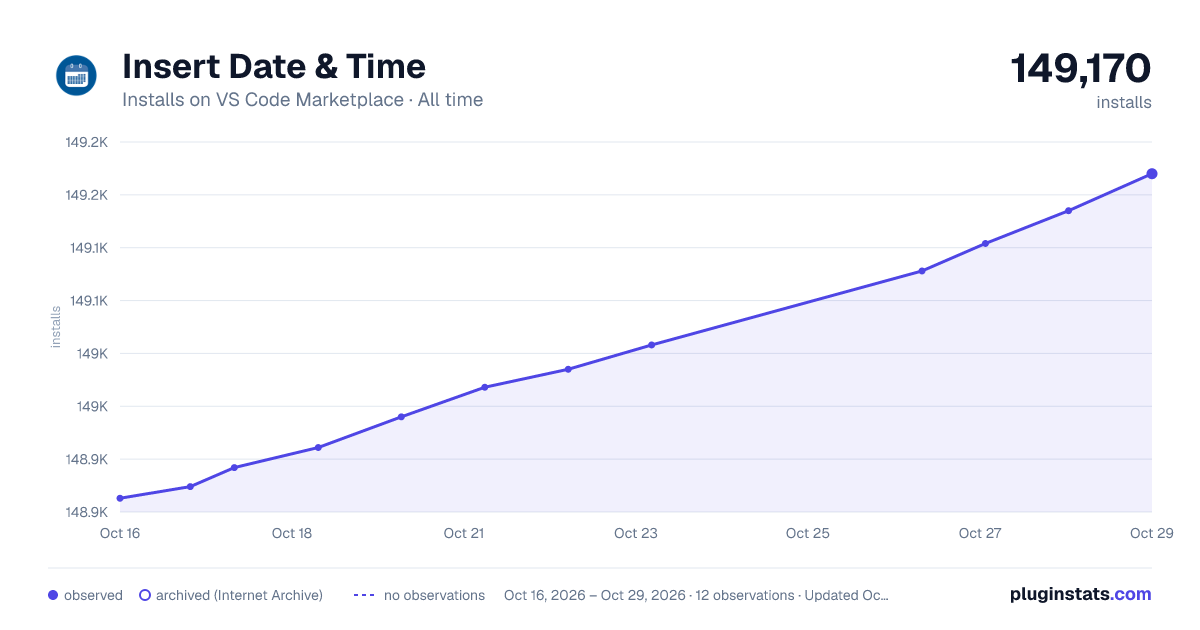Click the 'archived (Internet Archive)' legend label
The height and width of the screenshot is (630, 1200).
(239, 595)
